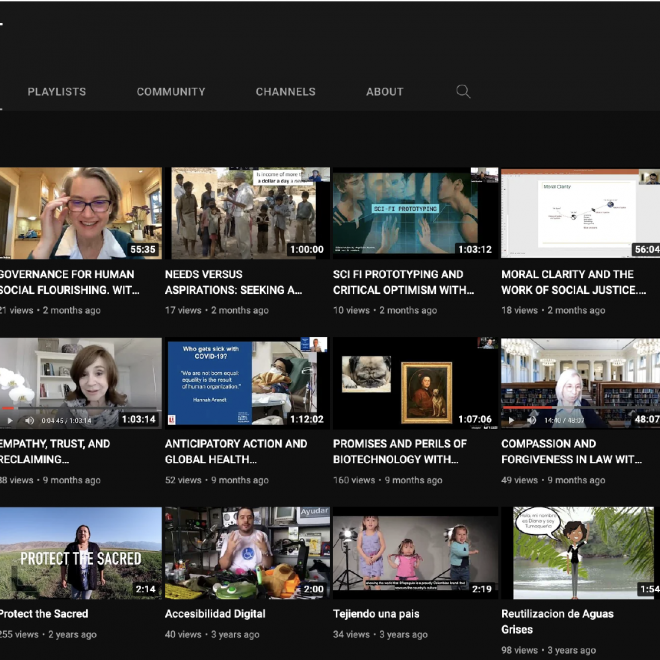Click the channel search magnifier icon
This screenshot has height=660, width=660.
pyautogui.click(x=463, y=91)
